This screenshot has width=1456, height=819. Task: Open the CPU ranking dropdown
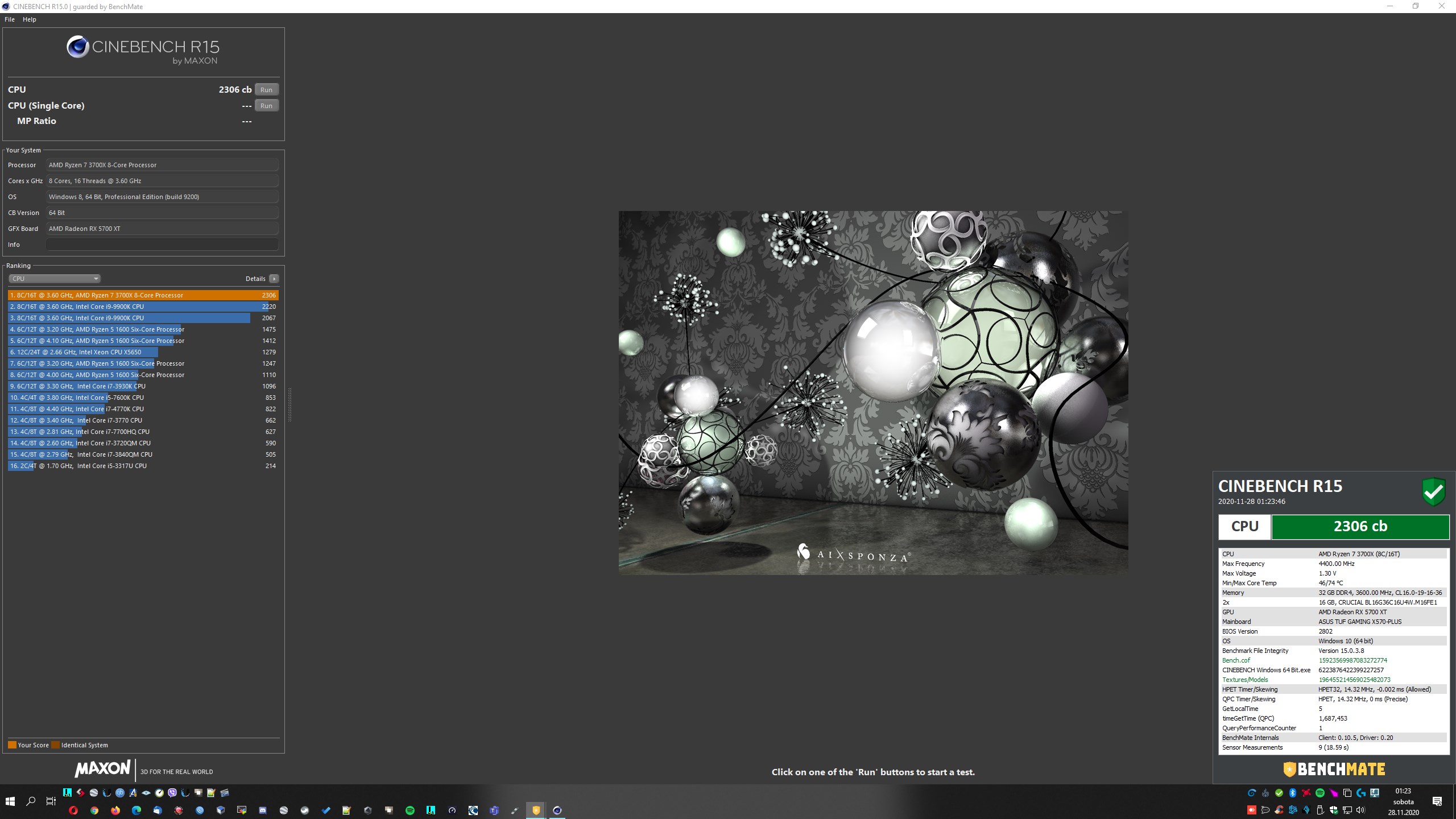(55, 279)
